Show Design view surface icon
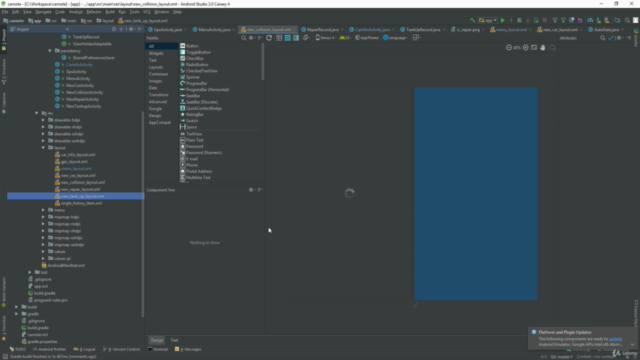640x360 pixels. click(x=279, y=38)
